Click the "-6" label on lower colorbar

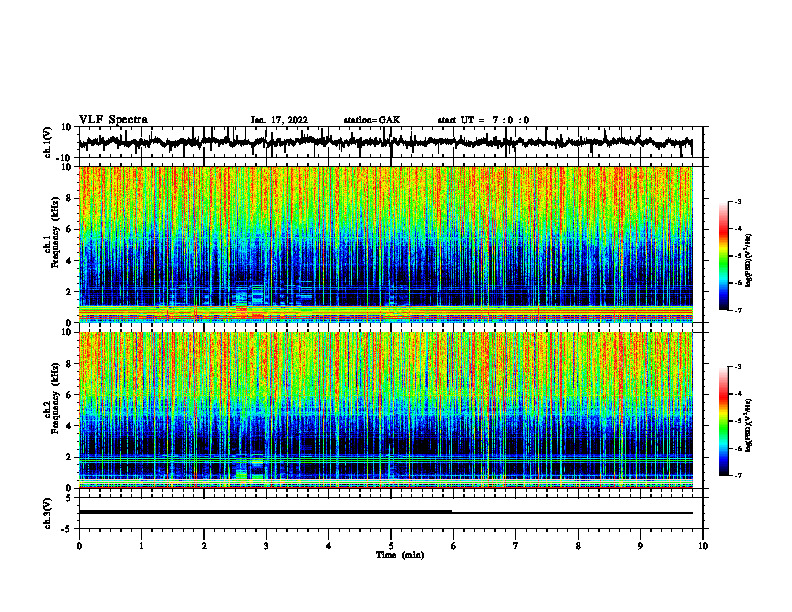coord(738,448)
